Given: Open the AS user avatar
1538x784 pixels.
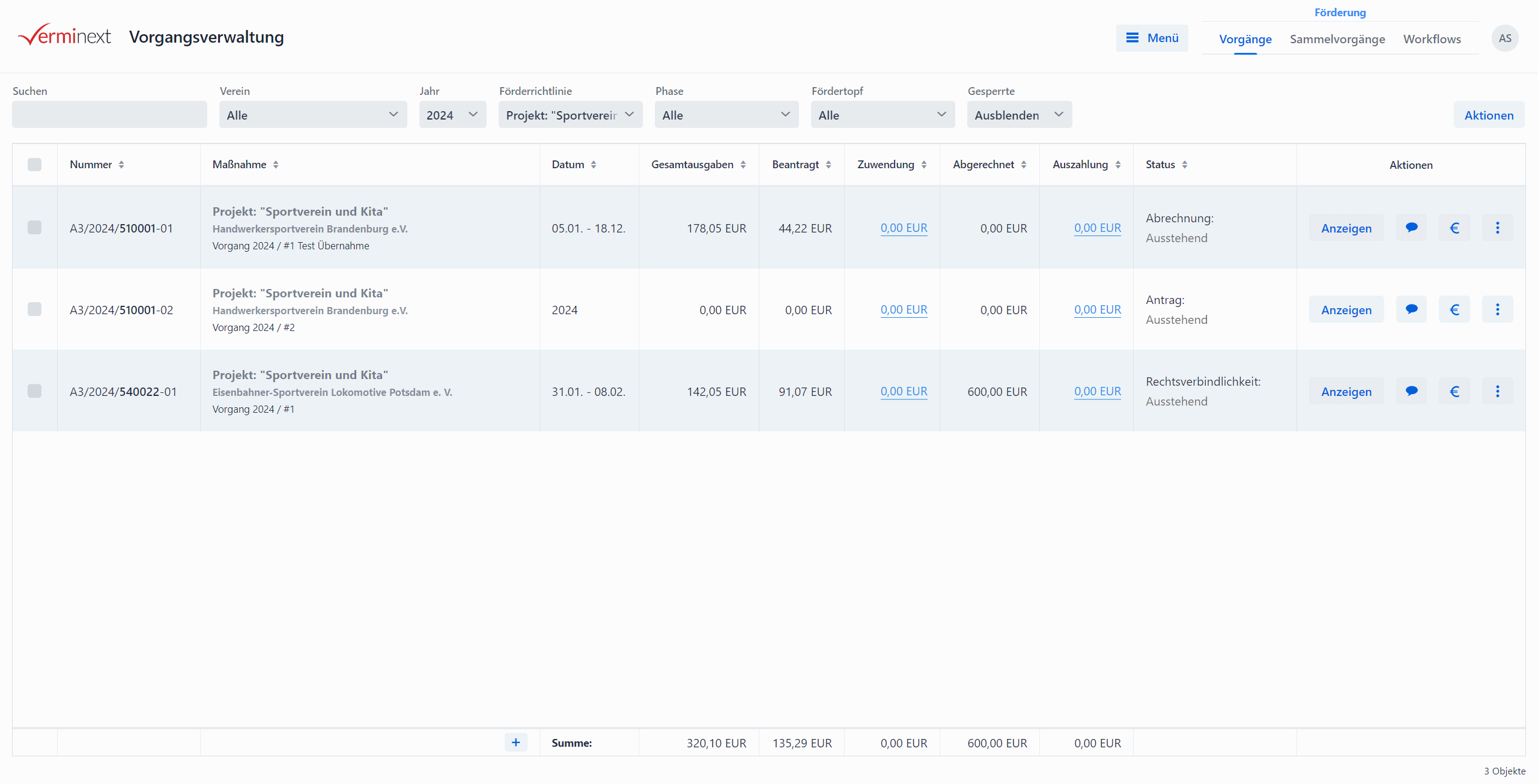Looking at the screenshot, I should (x=1505, y=38).
